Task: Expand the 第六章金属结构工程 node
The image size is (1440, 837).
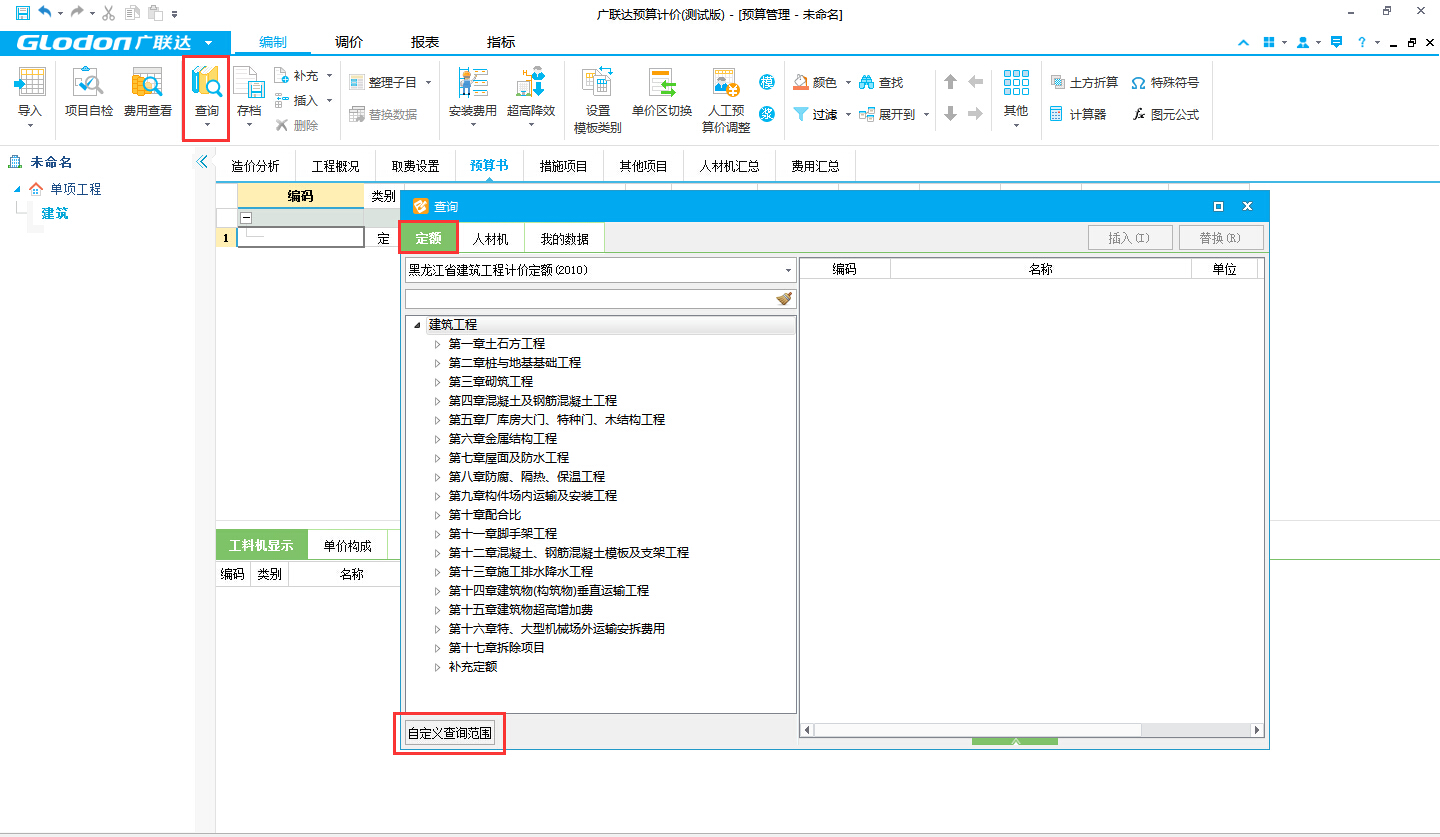Action: 437,439
